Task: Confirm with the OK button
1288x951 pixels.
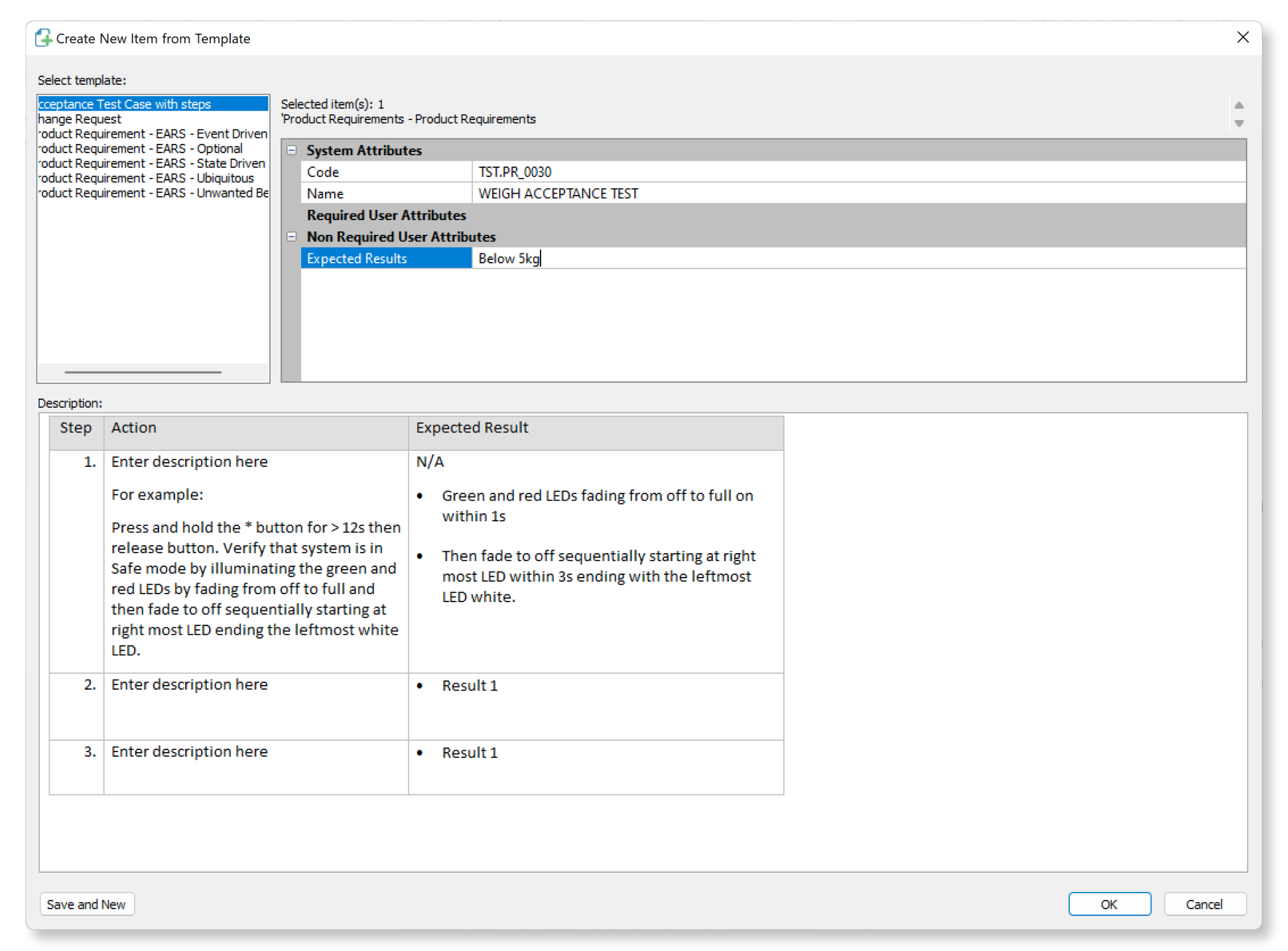Action: pyautogui.click(x=1108, y=904)
